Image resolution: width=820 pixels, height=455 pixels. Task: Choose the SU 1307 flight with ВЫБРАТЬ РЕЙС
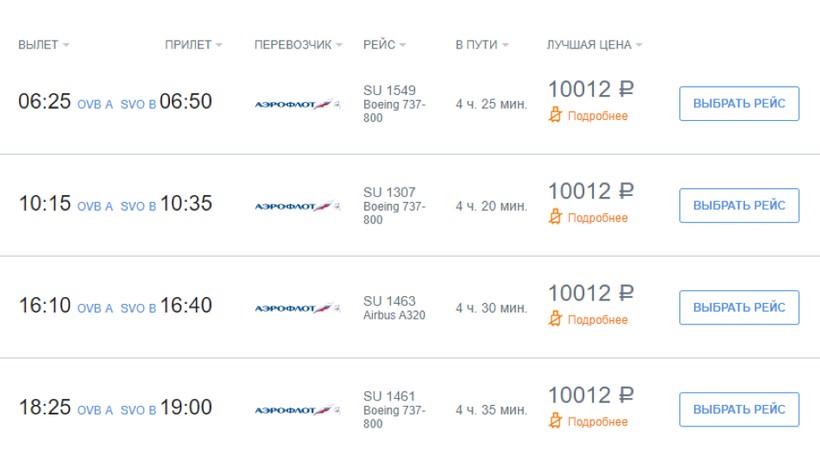tap(739, 205)
